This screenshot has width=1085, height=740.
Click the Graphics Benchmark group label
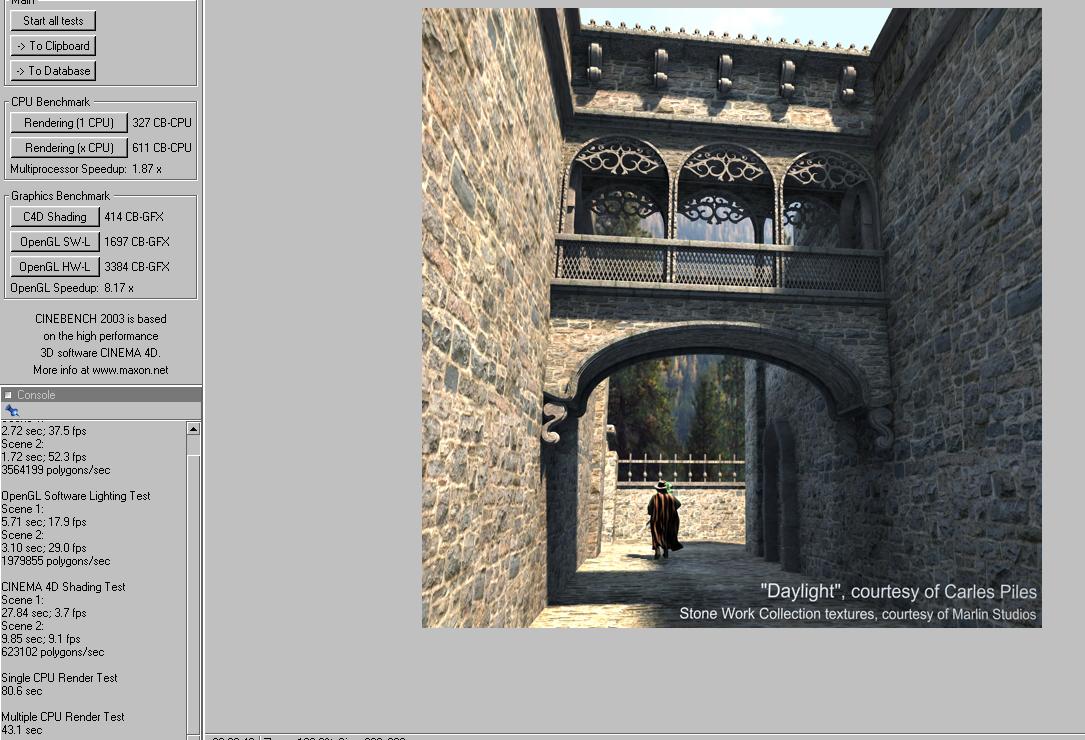coord(60,196)
